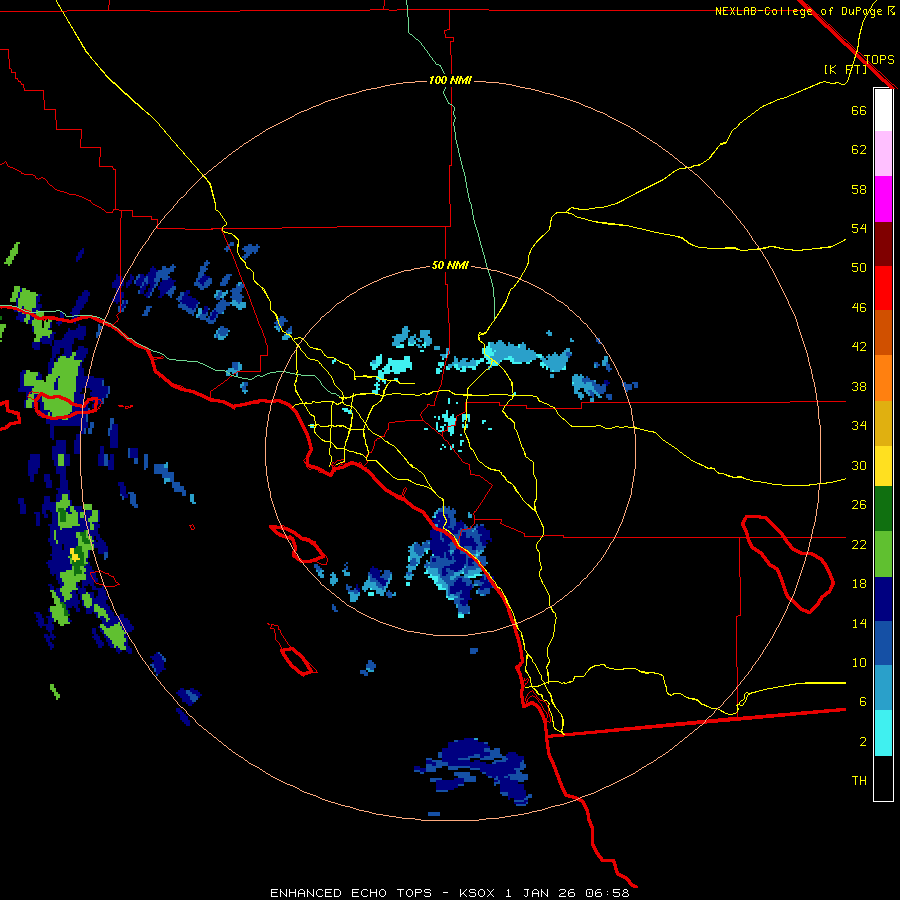Click the cyan legend swatch

point(883,733)
